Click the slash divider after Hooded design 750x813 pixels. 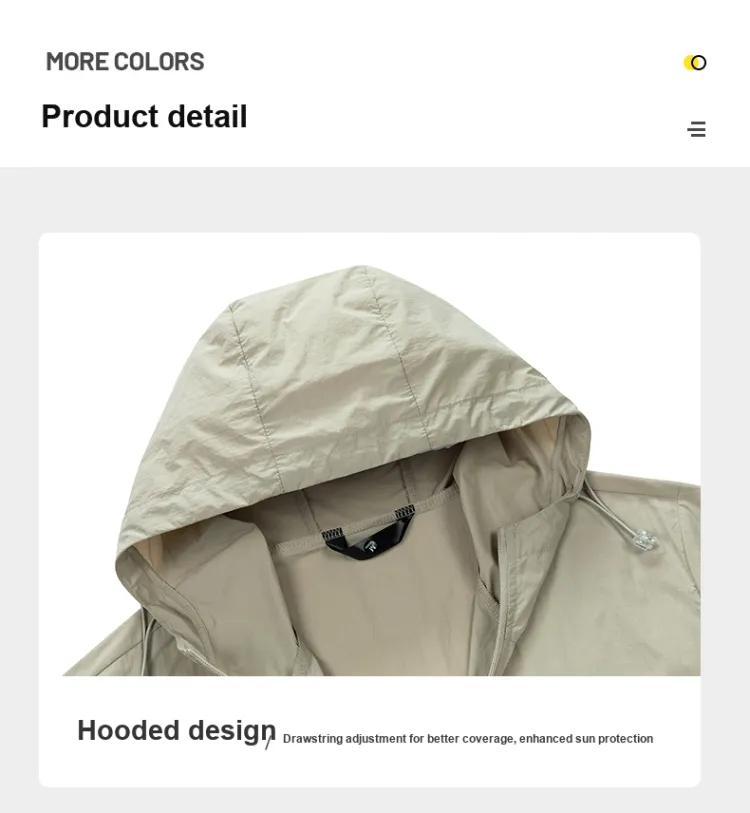point(268,744)
